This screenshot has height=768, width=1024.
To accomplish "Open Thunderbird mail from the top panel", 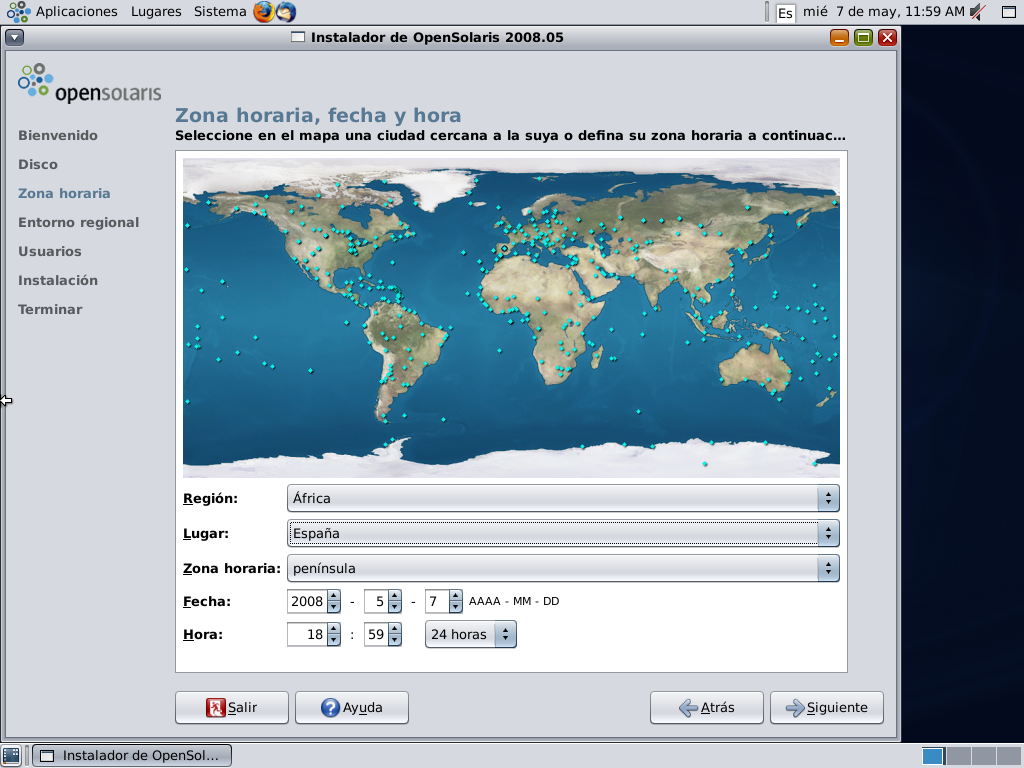I will 286,12.
